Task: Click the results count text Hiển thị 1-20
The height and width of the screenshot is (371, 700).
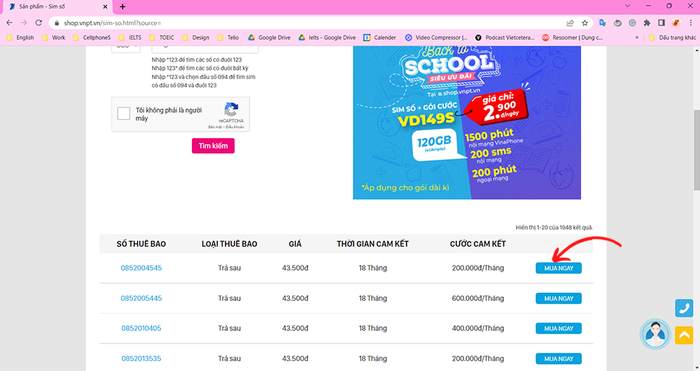Action: point(554,228)
